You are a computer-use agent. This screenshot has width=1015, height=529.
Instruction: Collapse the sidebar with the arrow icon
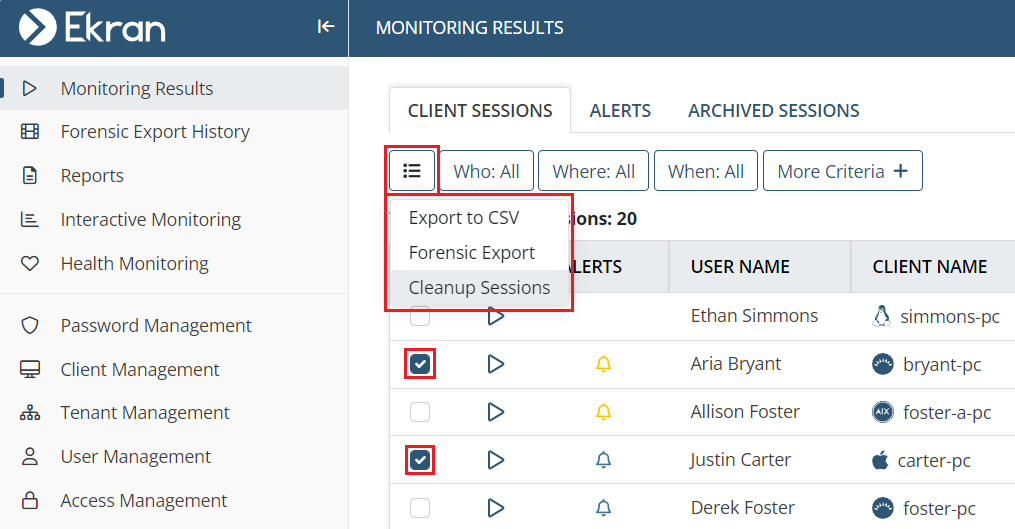(x=325, y=27)
